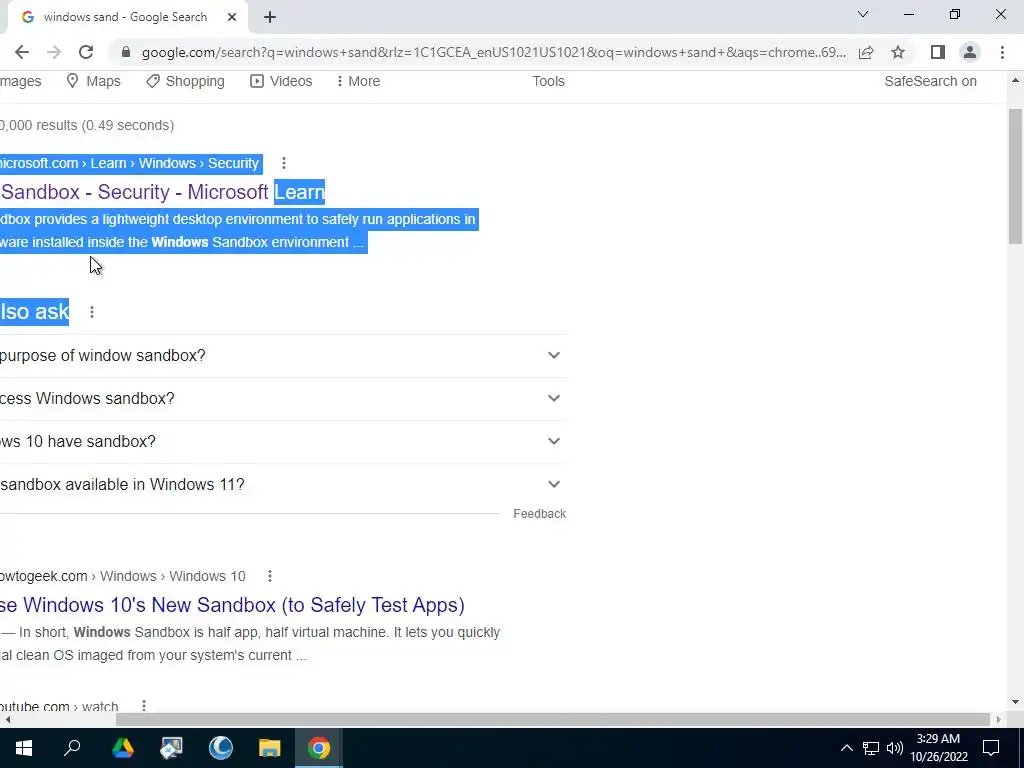Open the search Tools options
1024x768 pixels.
tap(549, 81)
